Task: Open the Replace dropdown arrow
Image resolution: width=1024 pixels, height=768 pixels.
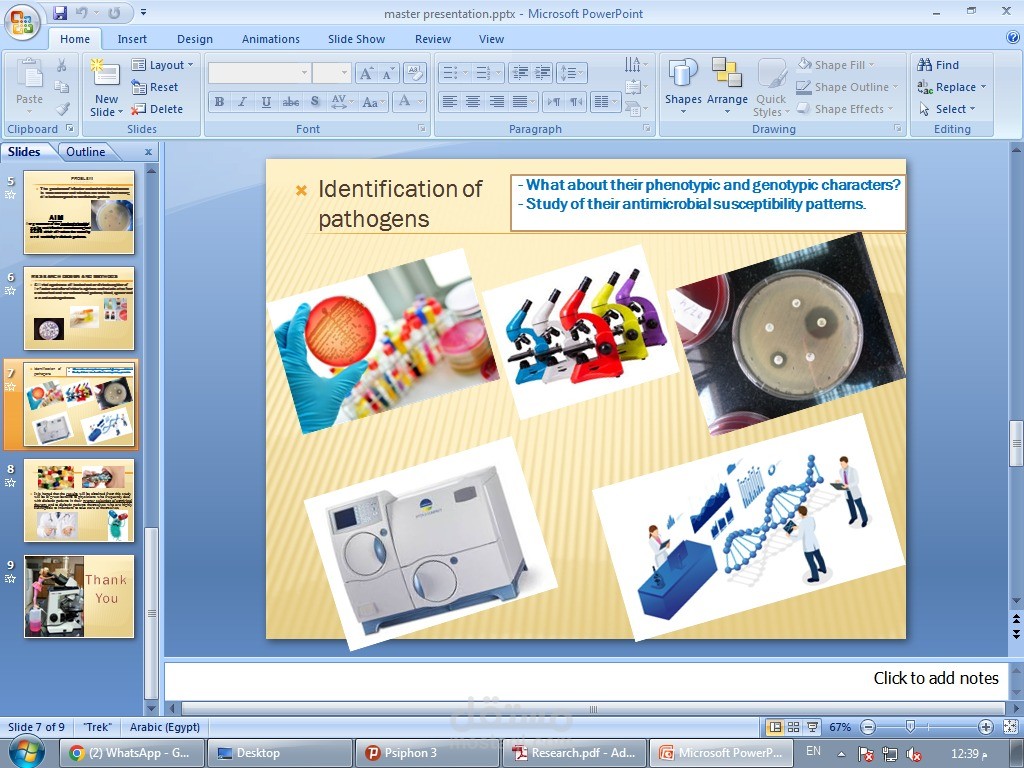Action: point(984,87)
